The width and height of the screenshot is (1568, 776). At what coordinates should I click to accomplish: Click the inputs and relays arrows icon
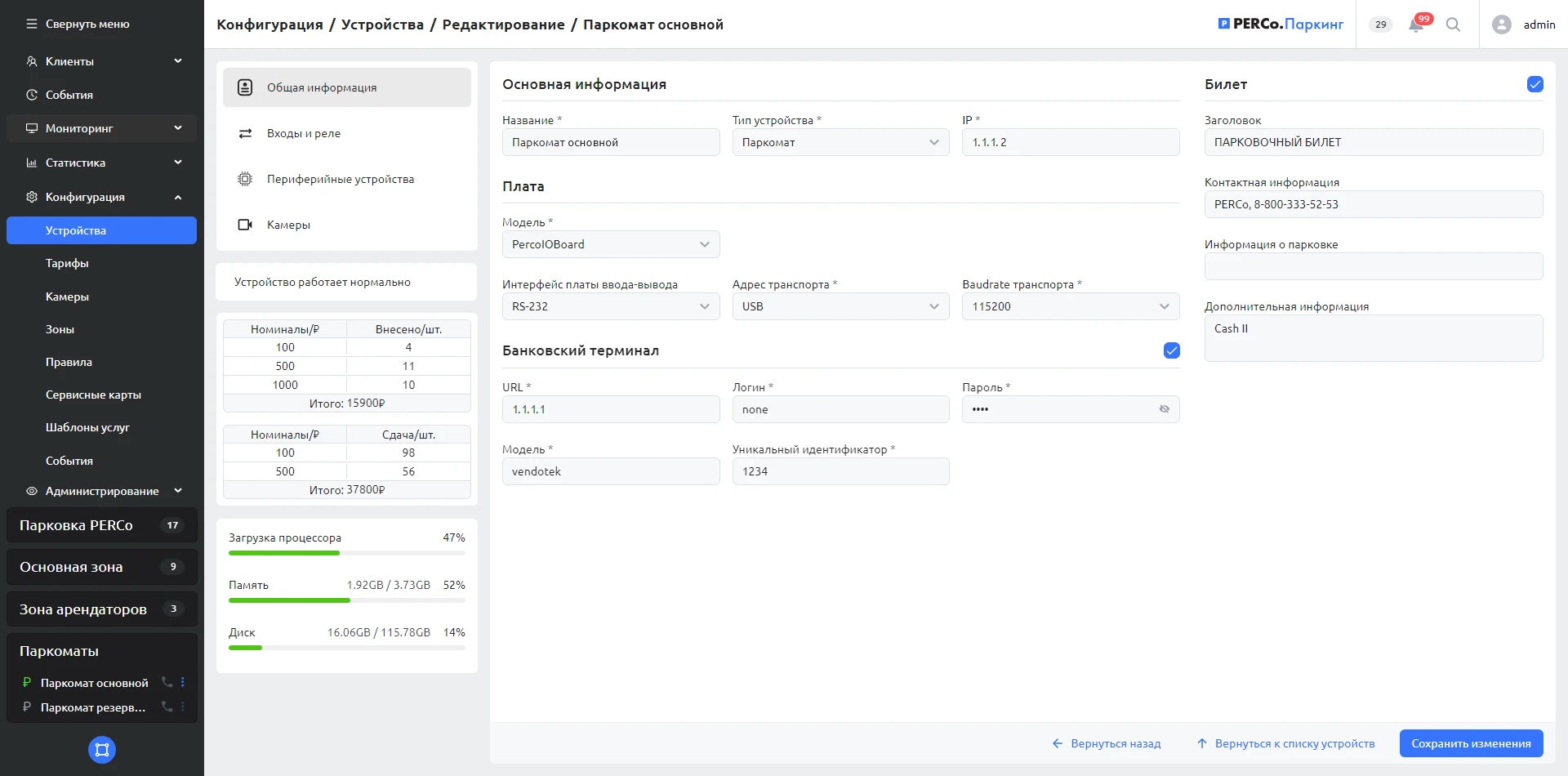(x=245, y=133)
